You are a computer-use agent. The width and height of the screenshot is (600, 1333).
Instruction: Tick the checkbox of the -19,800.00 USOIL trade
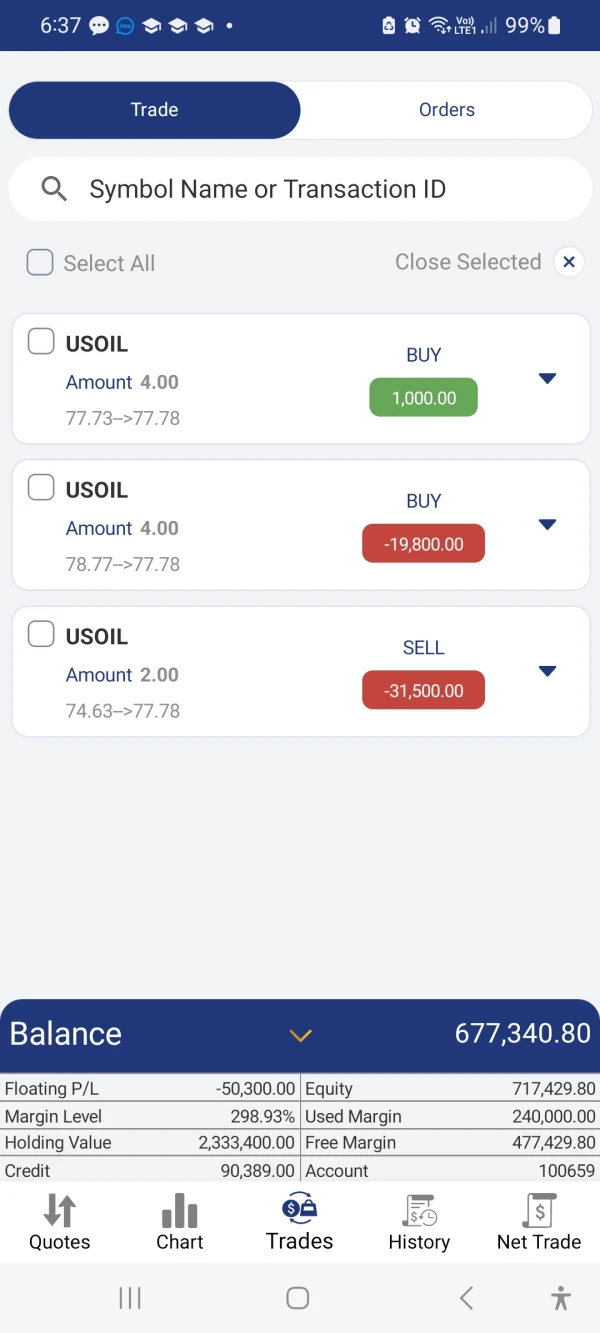(x=41, y=487)
